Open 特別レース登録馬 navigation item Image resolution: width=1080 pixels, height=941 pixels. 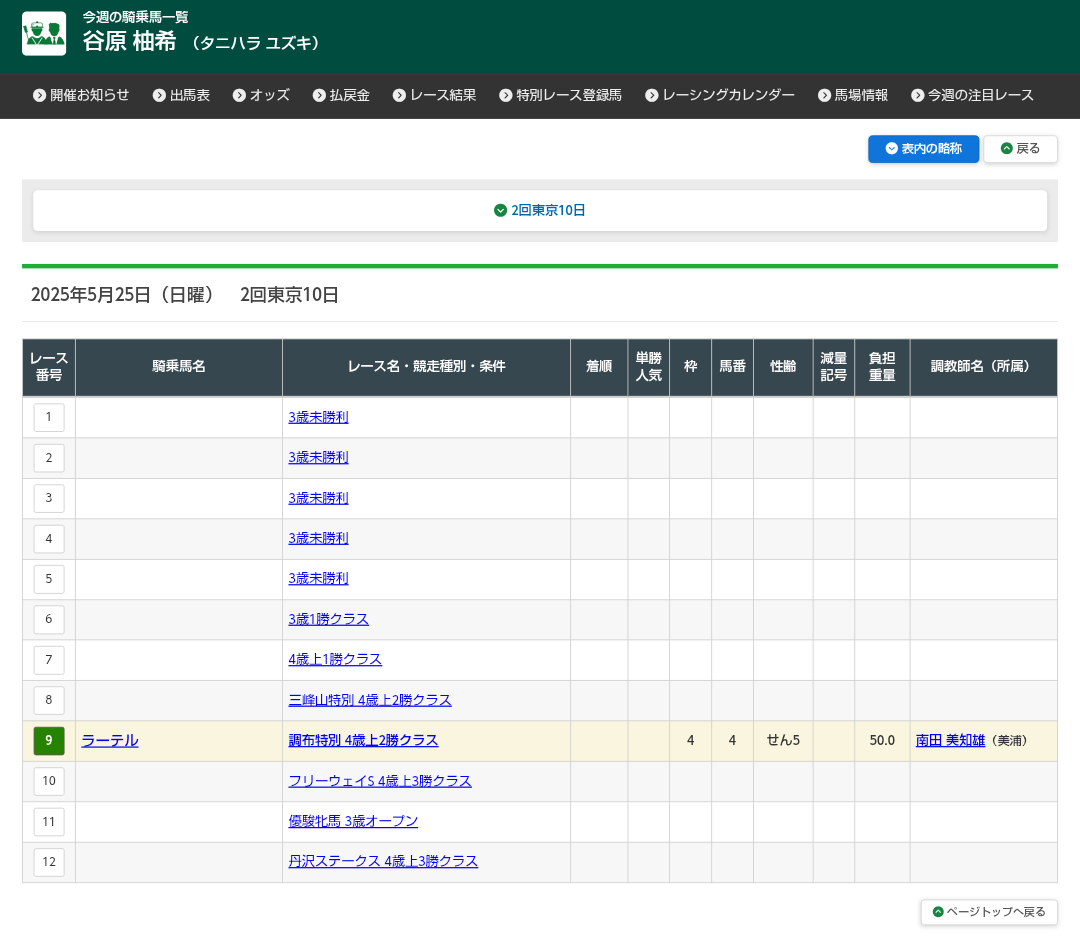pos(560,95)
